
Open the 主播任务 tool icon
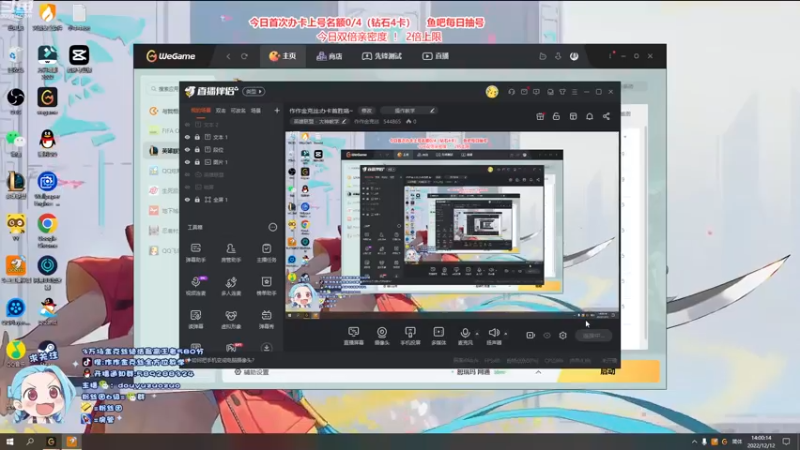click(x=266, y=252)
